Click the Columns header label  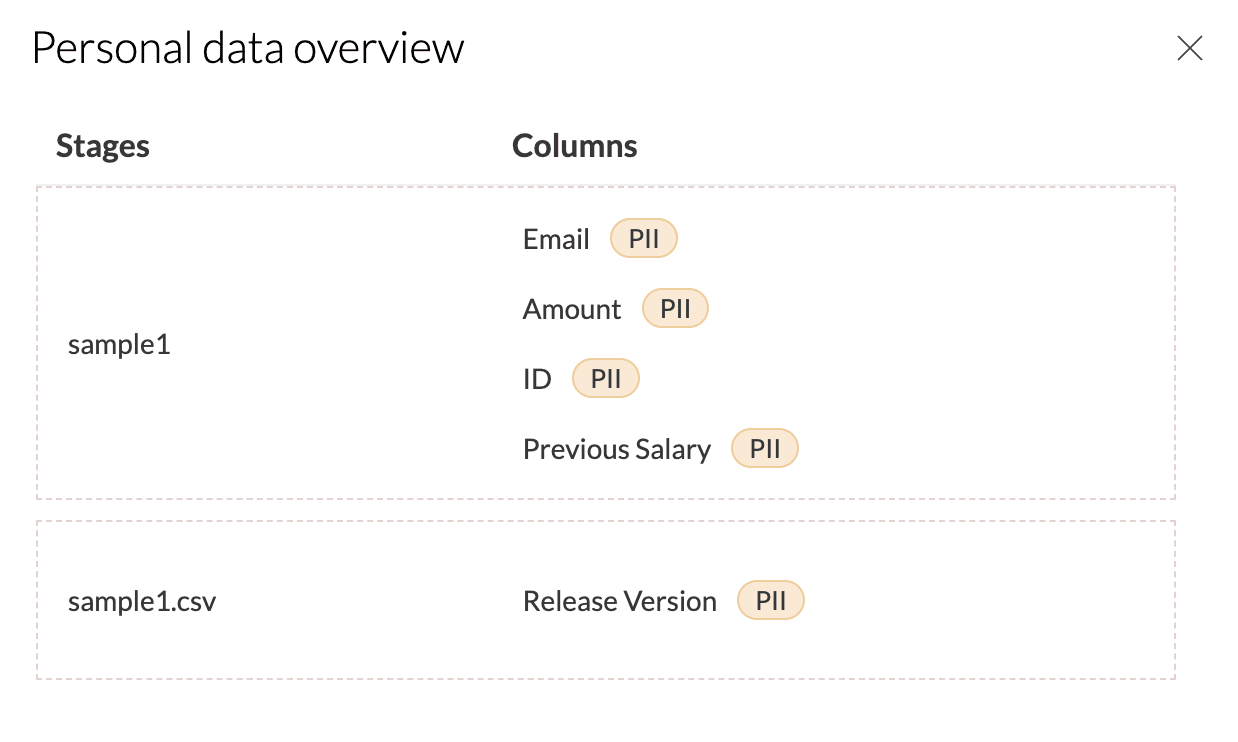pos(574,146)
